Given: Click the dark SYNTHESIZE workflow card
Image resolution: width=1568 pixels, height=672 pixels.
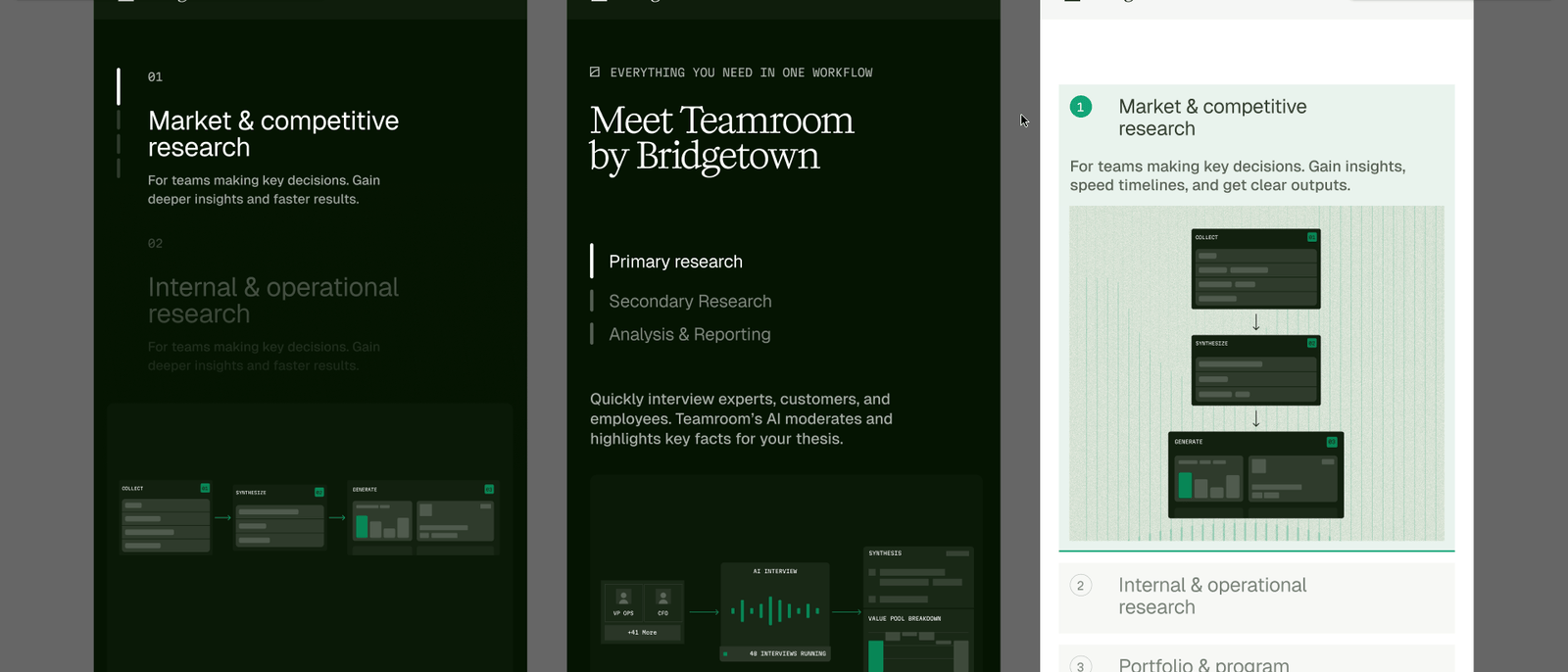Looking at the screenshot, I should (279, 517).
